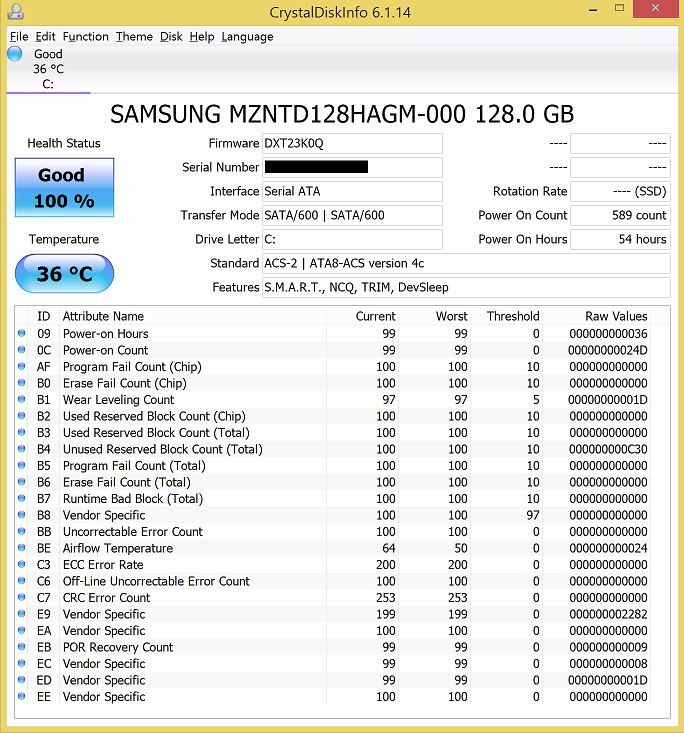Maximize the CrystalDiskInfo window
The height and width of the screenshot is (733, 684).
point(619,8)
